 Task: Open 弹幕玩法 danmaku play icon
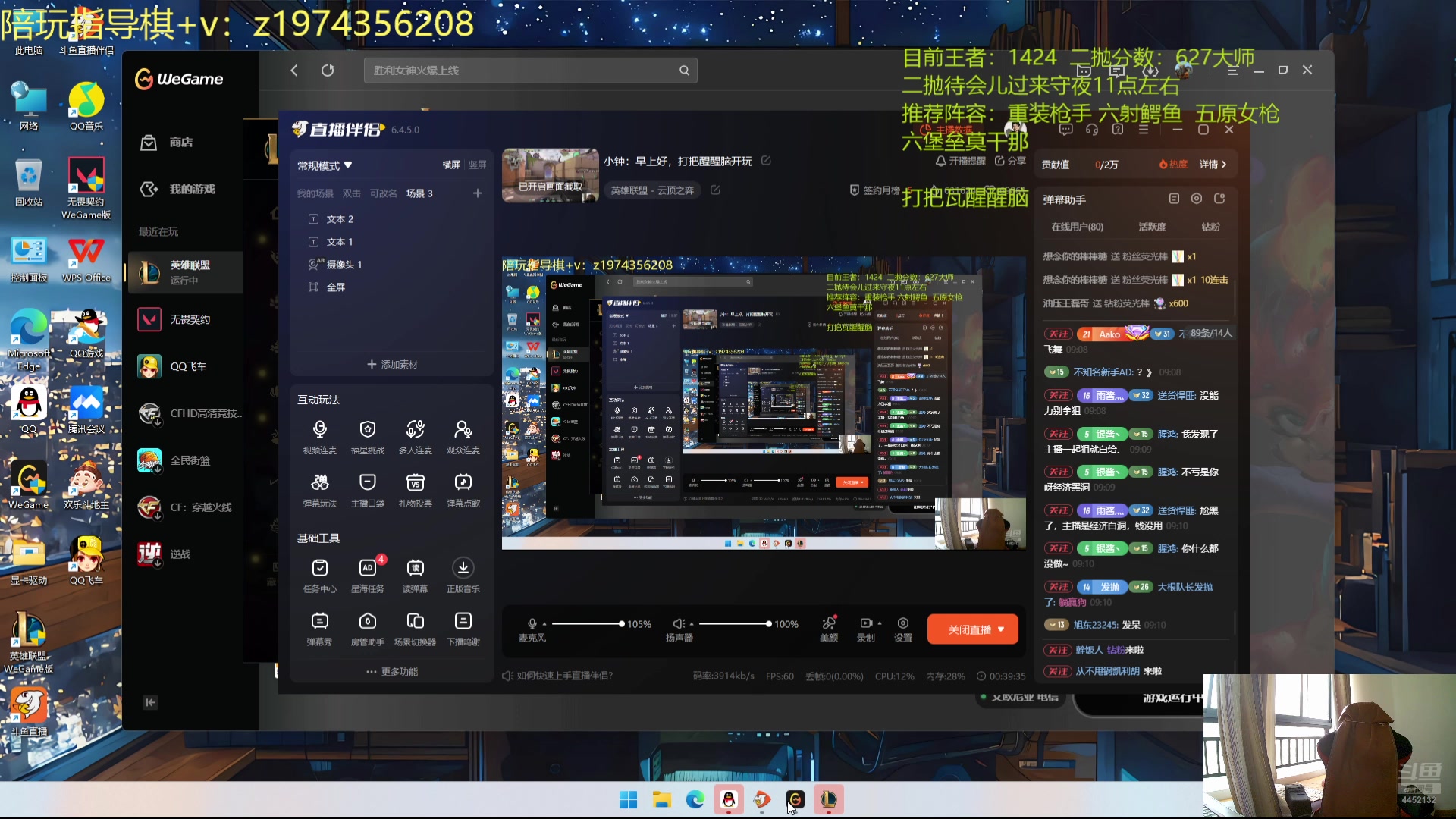[x=319, y=491]
